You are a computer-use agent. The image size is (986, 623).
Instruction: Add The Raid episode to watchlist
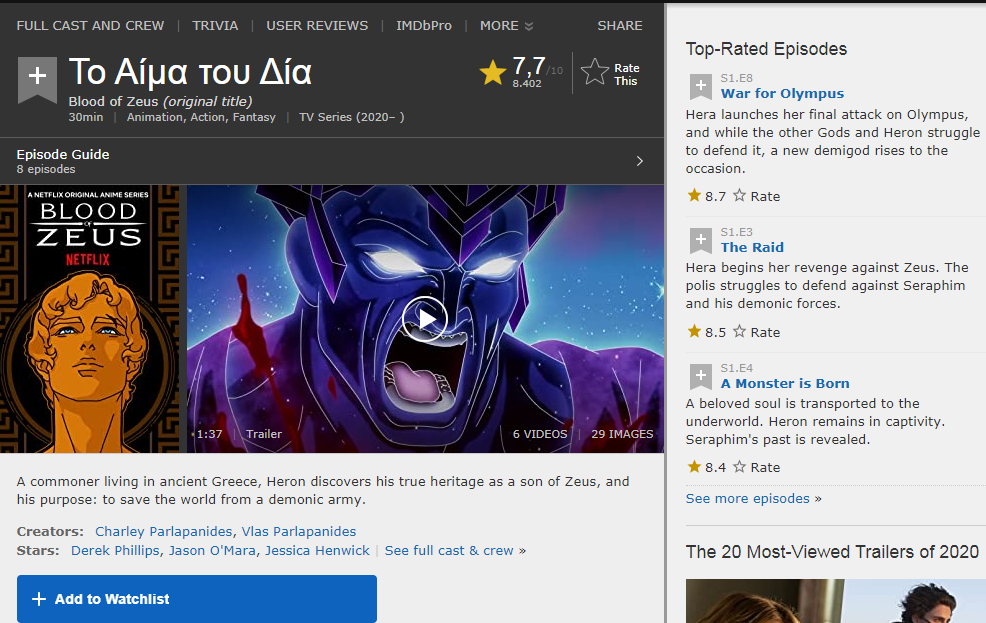point(701,240)
